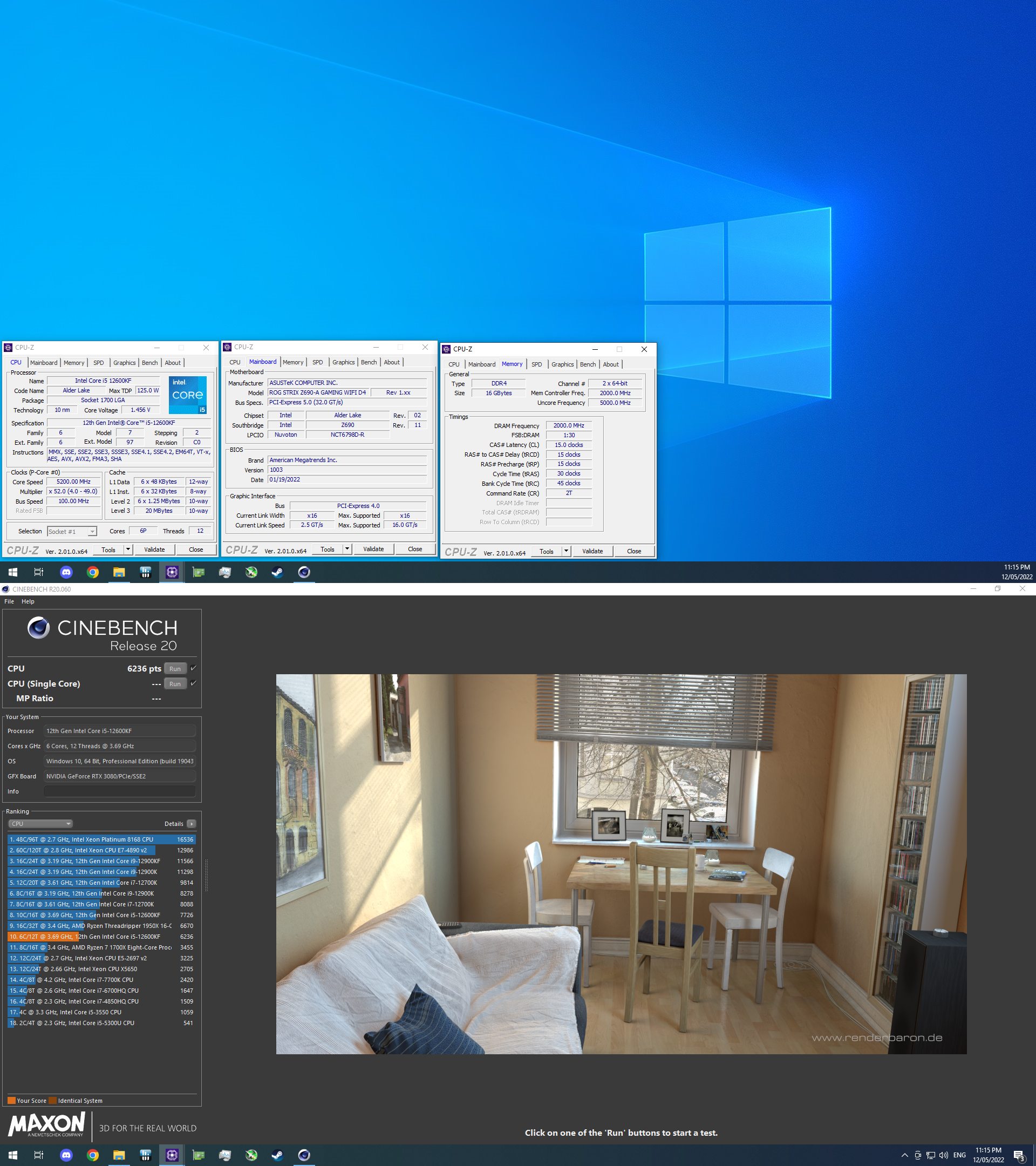Toggle the checkmark beside CPU (Single Core) Run
Viewport: 1036px width, 1166px height.
point(193,683)
